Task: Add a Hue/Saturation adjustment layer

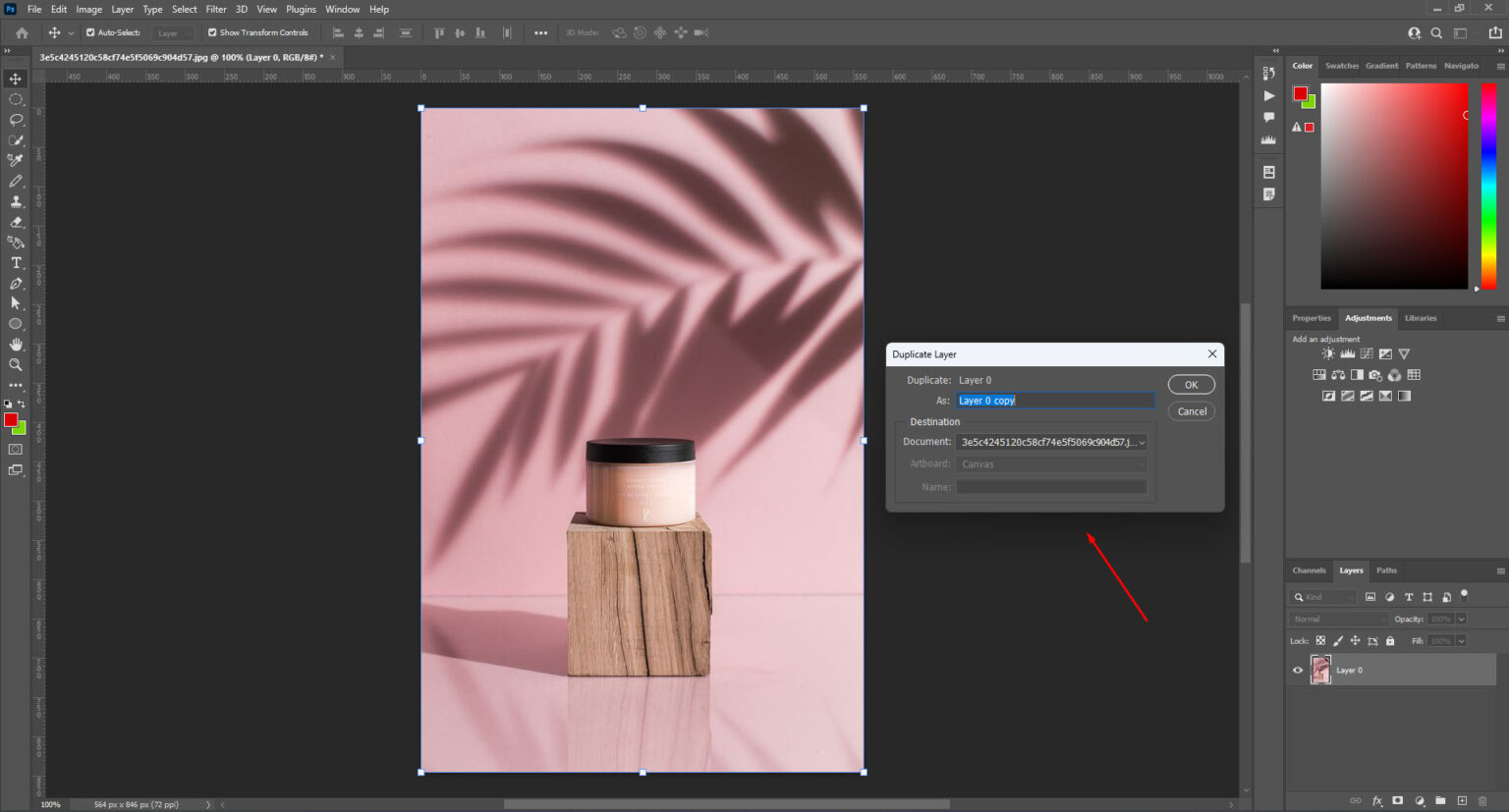Action: [1319, 374]
